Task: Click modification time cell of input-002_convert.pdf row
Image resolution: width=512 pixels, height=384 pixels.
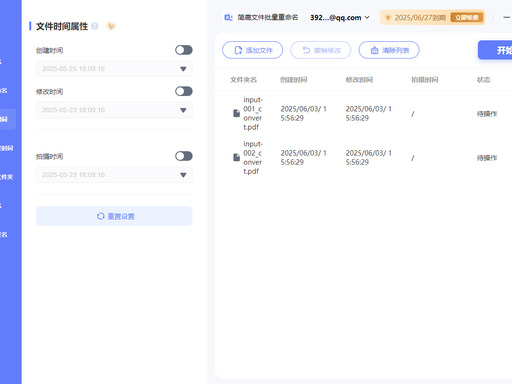Action: tap(369, 157)
